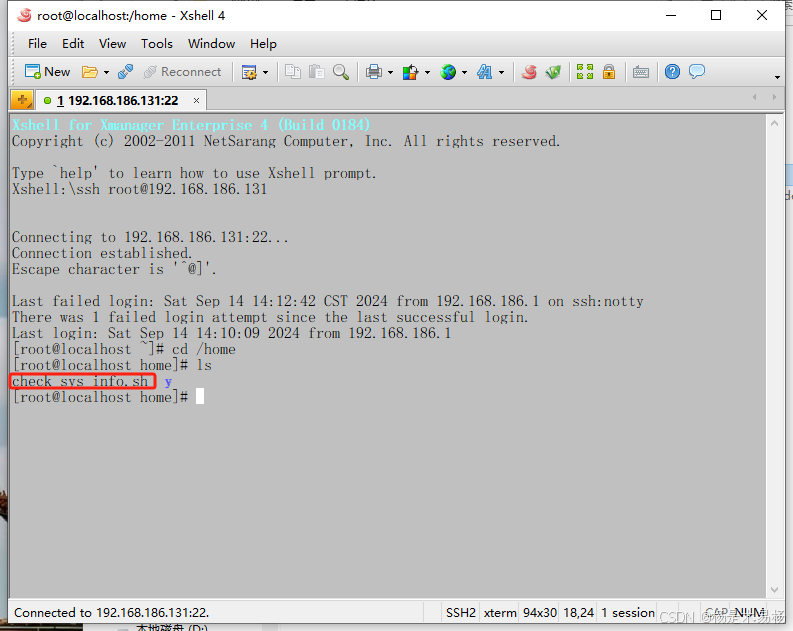Open the Tools menu
Screen dimensions: 793x631
157,44
